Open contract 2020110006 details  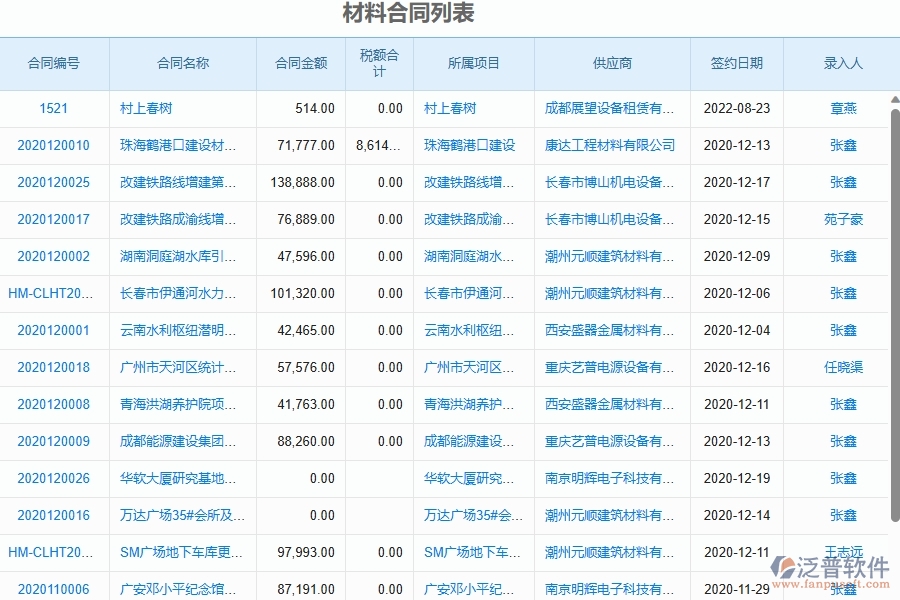[53, 589]
